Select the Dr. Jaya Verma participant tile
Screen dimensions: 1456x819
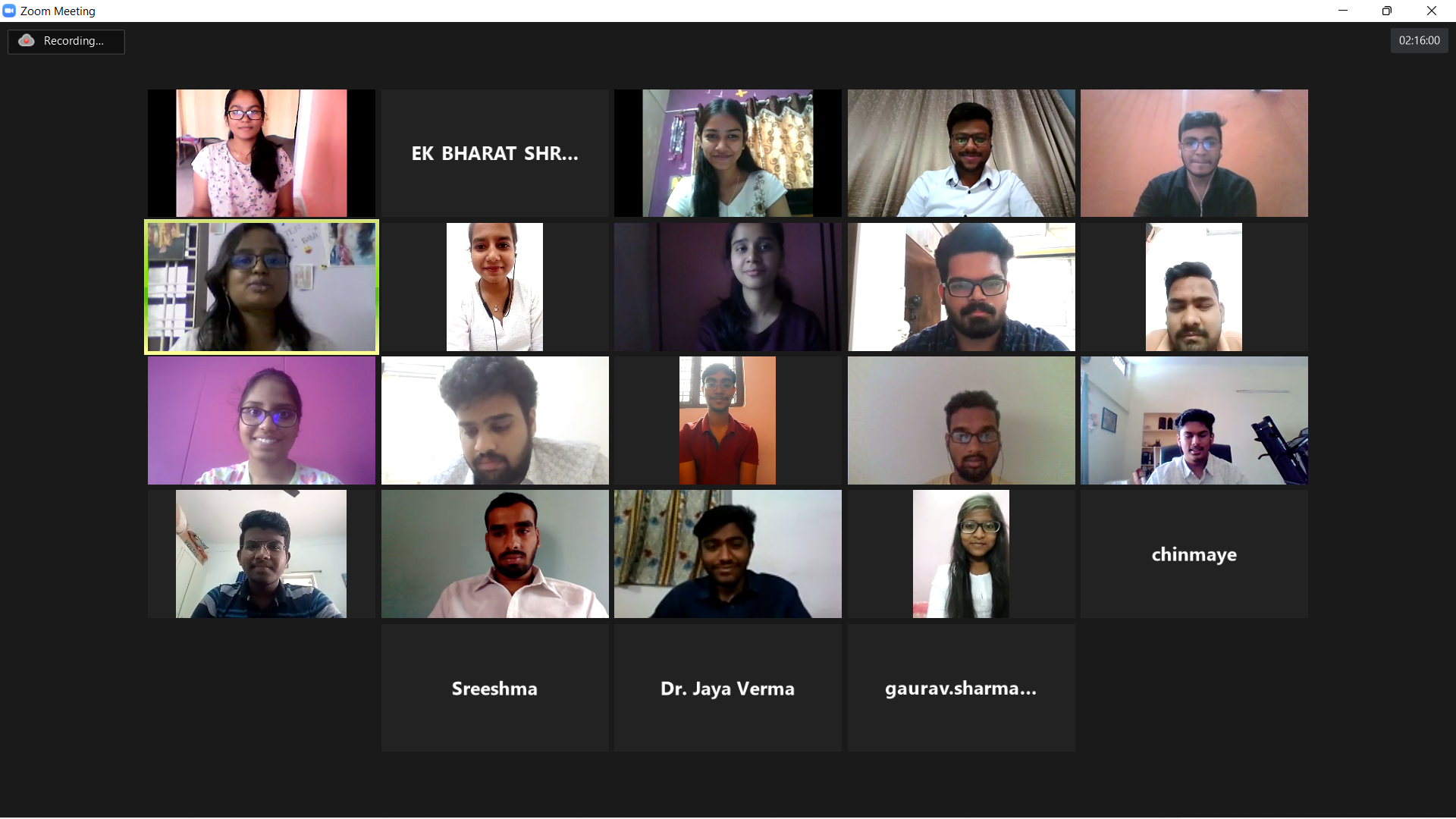point(727,688)
